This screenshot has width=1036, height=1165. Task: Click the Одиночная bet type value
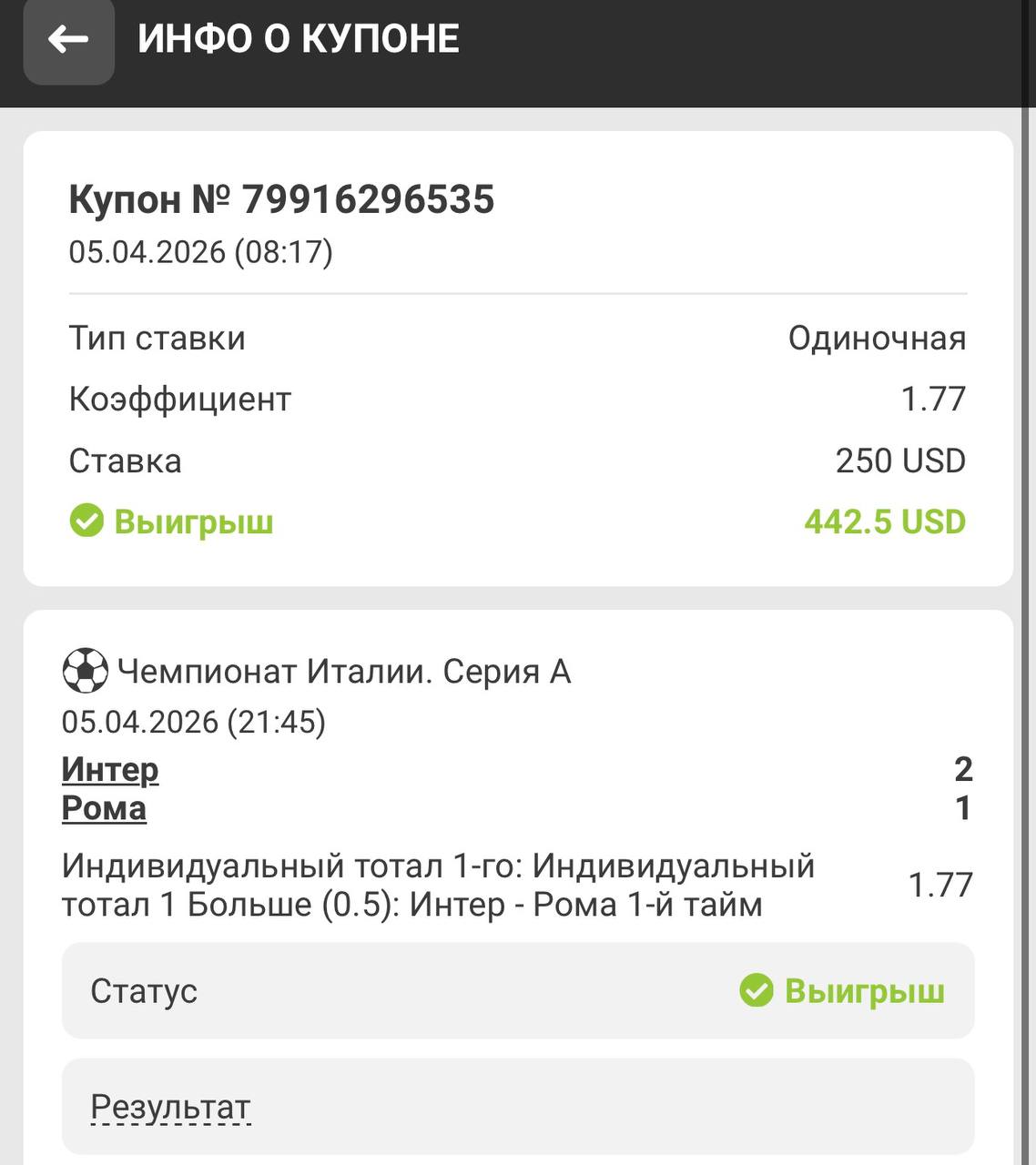[877, 338]
